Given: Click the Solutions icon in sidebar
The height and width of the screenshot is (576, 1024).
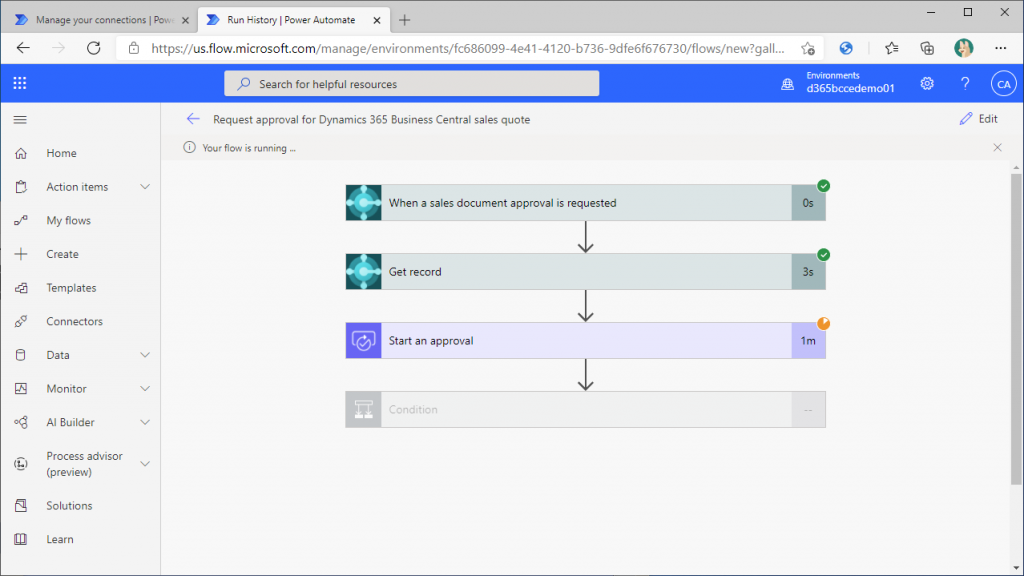Looking at the screenshot, I should 21,505.
